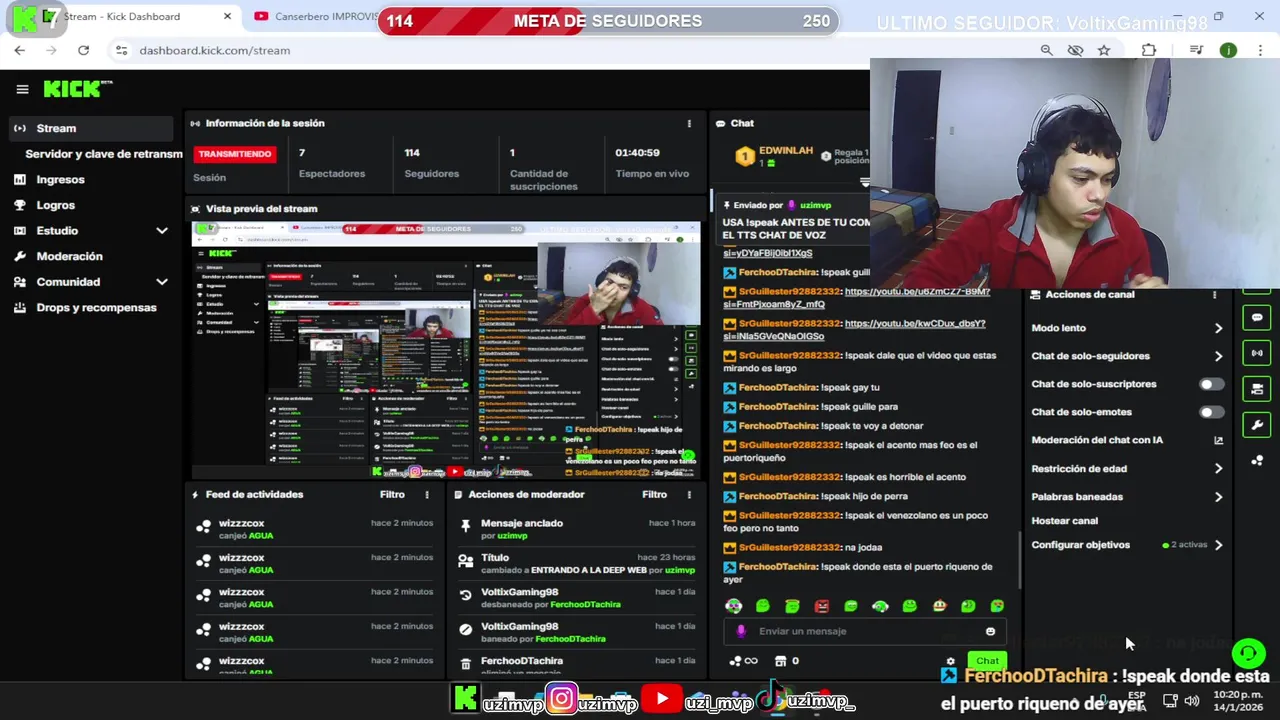This screenshot has width=1280, height=720.
Task: Click the TRANSMITIENDO status badge
Action: (x=235, y=154)
